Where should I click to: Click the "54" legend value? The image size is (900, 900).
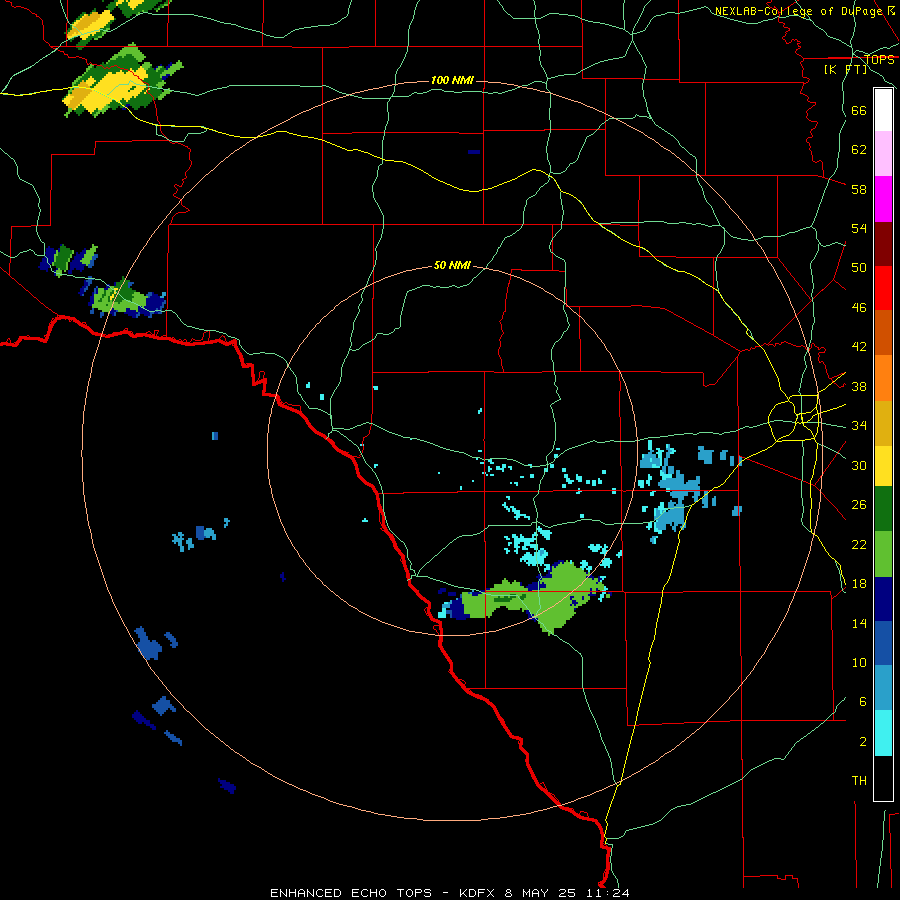tap(859, 228)
